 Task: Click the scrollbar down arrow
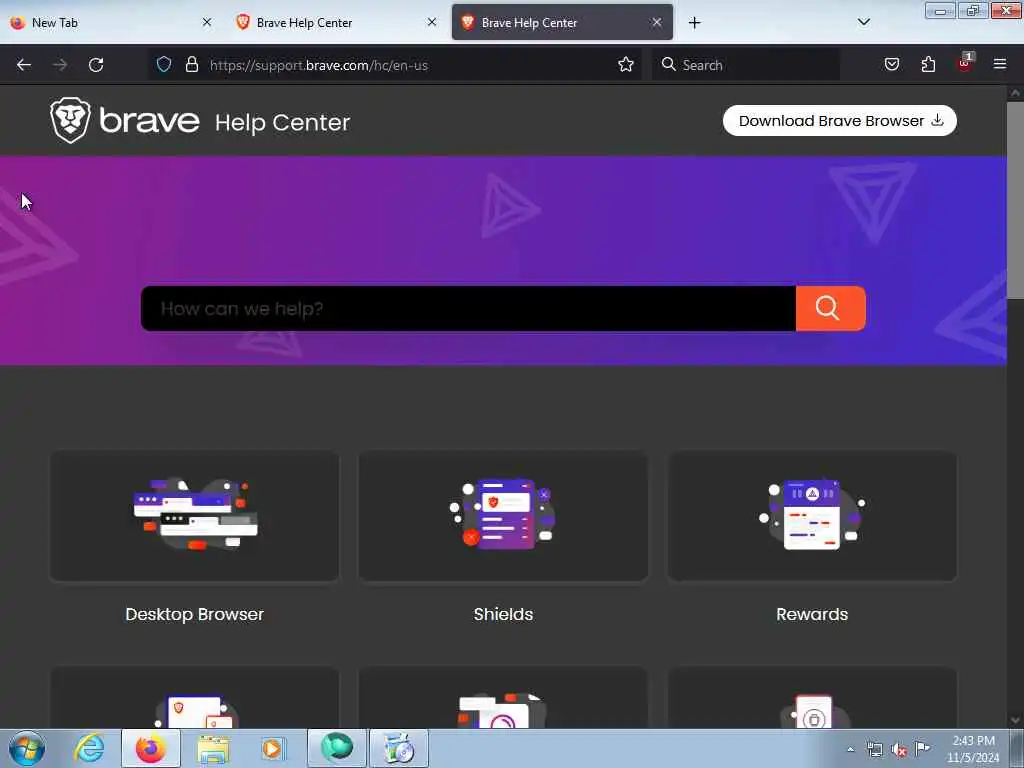pos(1015,720)
